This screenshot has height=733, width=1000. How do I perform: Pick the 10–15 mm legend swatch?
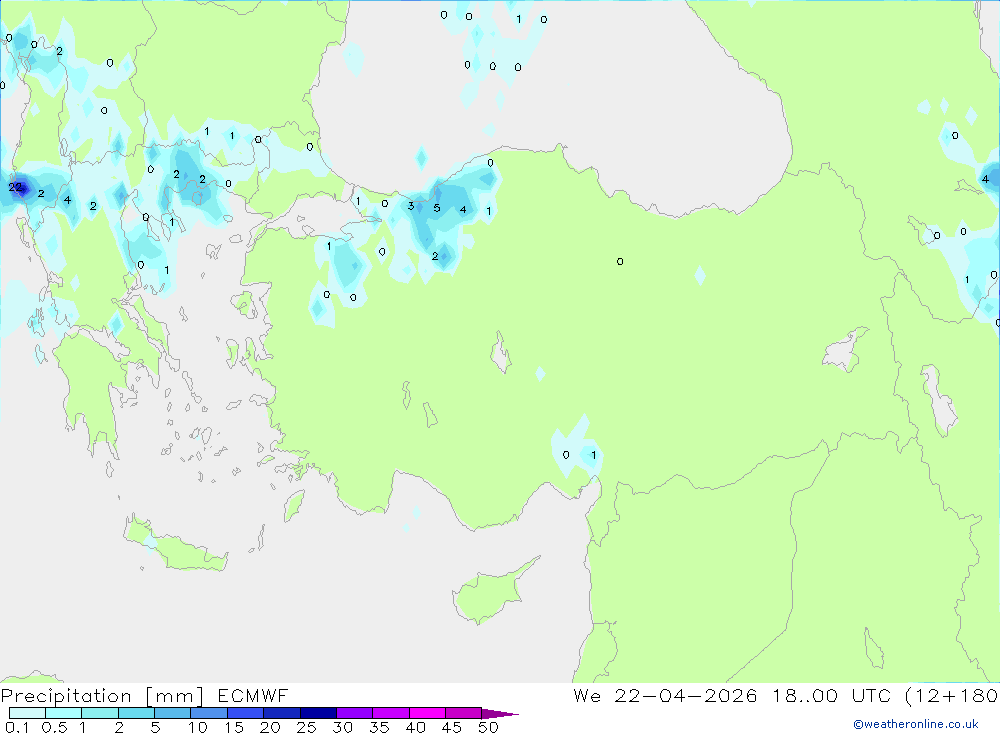(x=209, y=713)
